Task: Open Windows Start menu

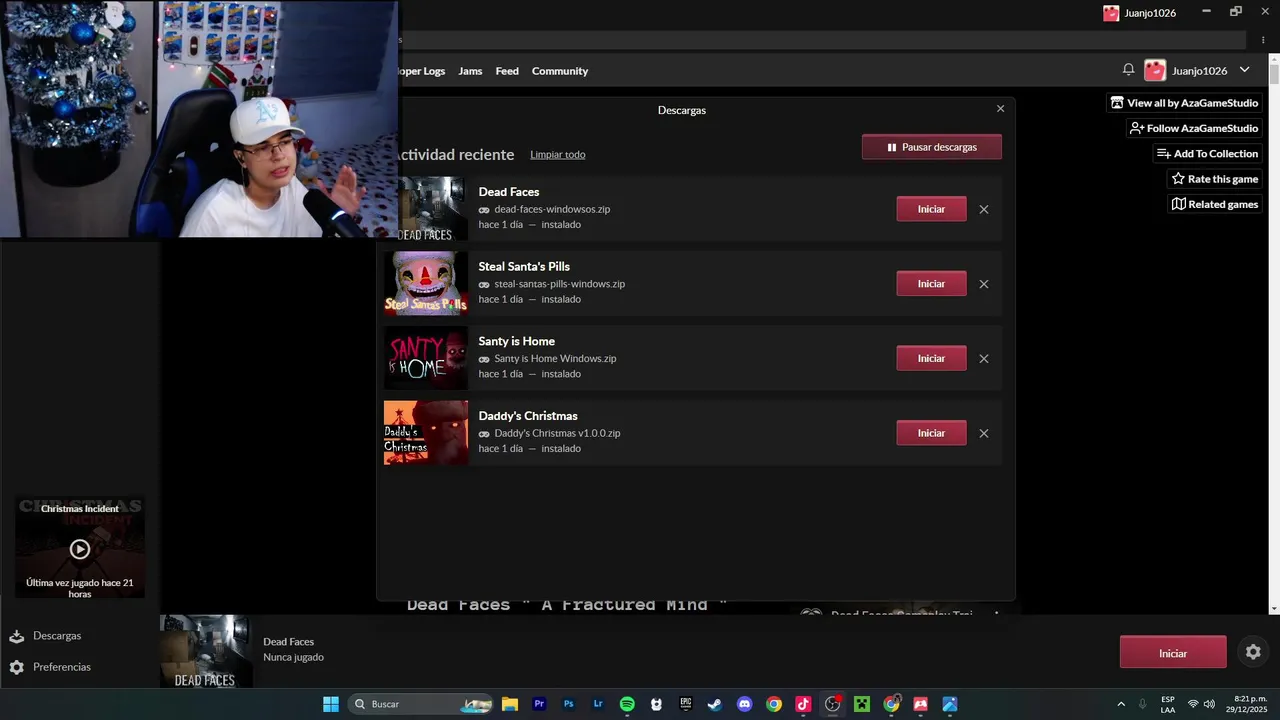Action: click(x=331, y=704)
